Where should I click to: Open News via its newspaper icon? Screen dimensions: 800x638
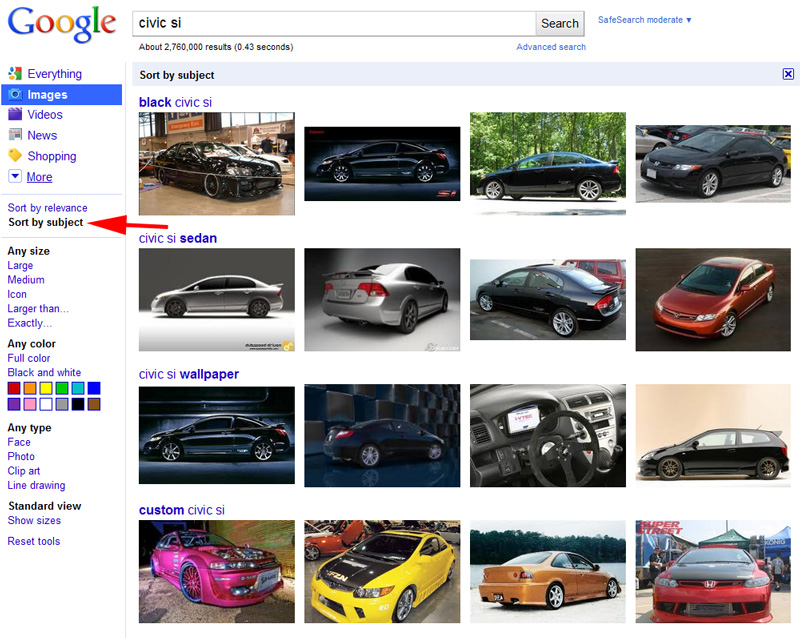[x=15, y=135]
